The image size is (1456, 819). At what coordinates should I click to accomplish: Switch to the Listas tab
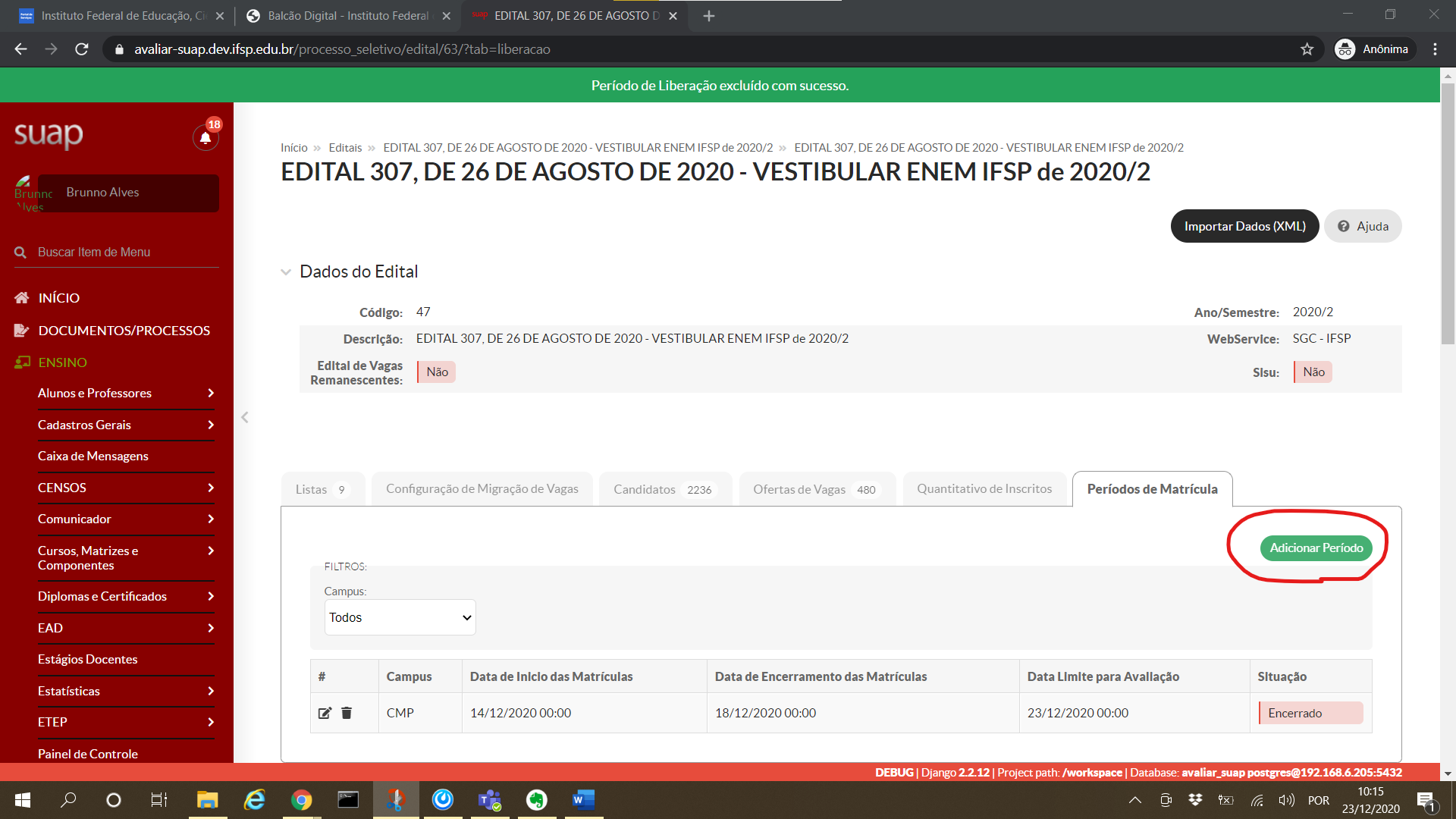coord(323,489)
